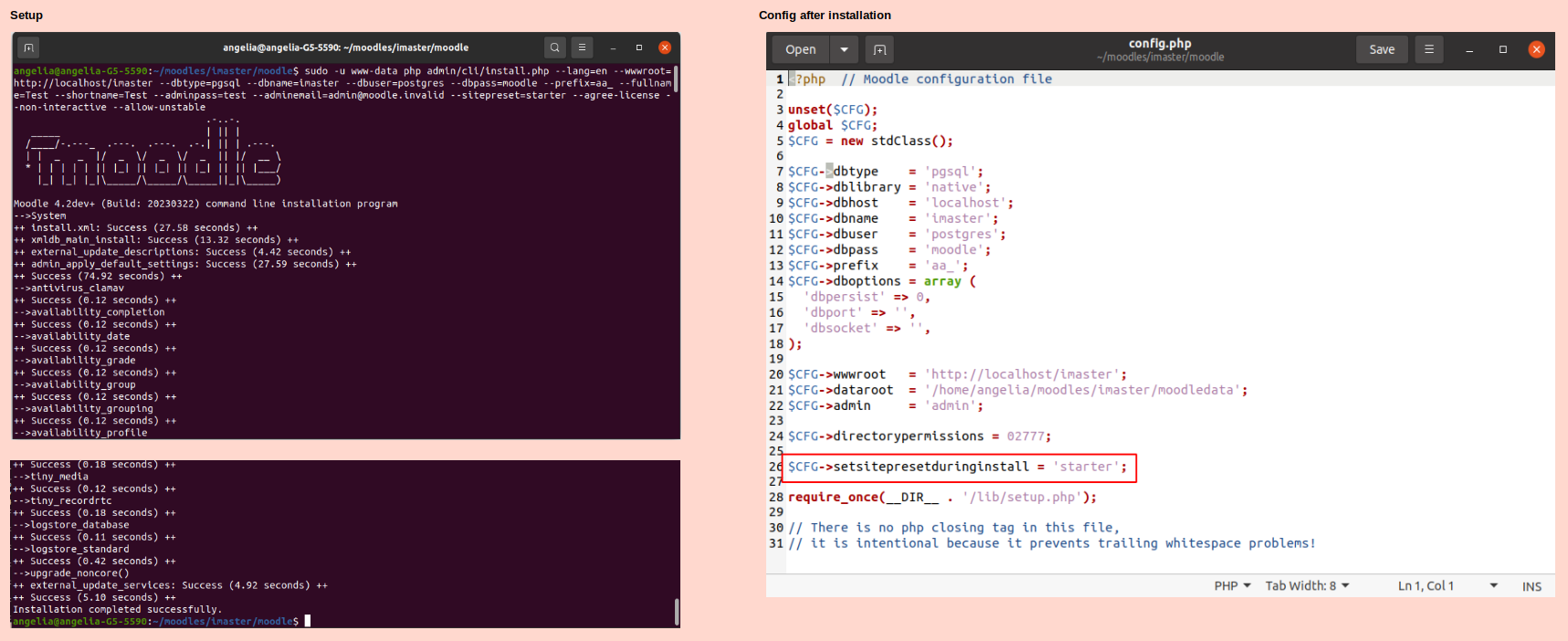Click install.xml: Success line in terminal
Viewport: 1568px width, 641px height.
click(x=136, y=228)
